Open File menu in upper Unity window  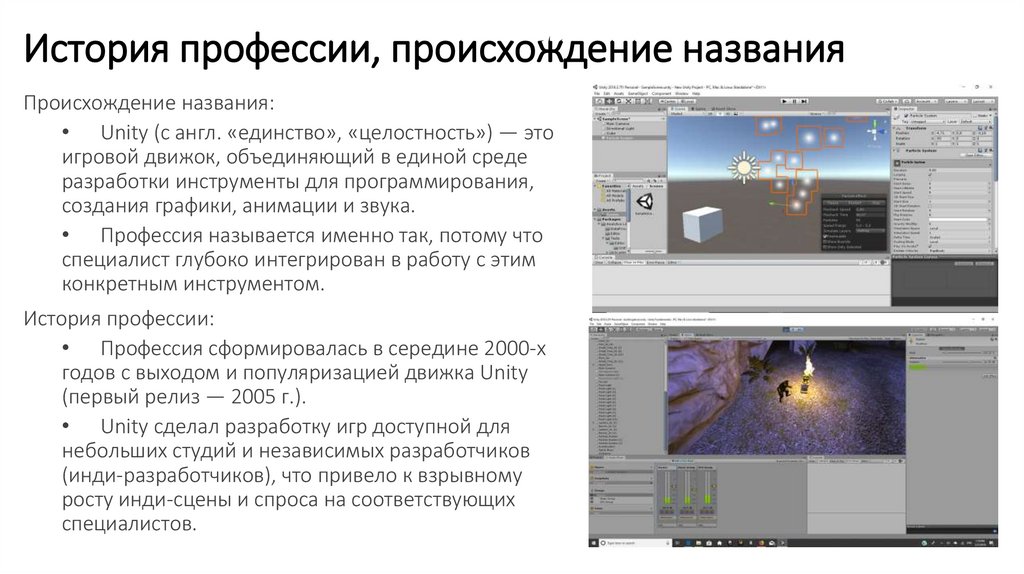coord(597,93)
